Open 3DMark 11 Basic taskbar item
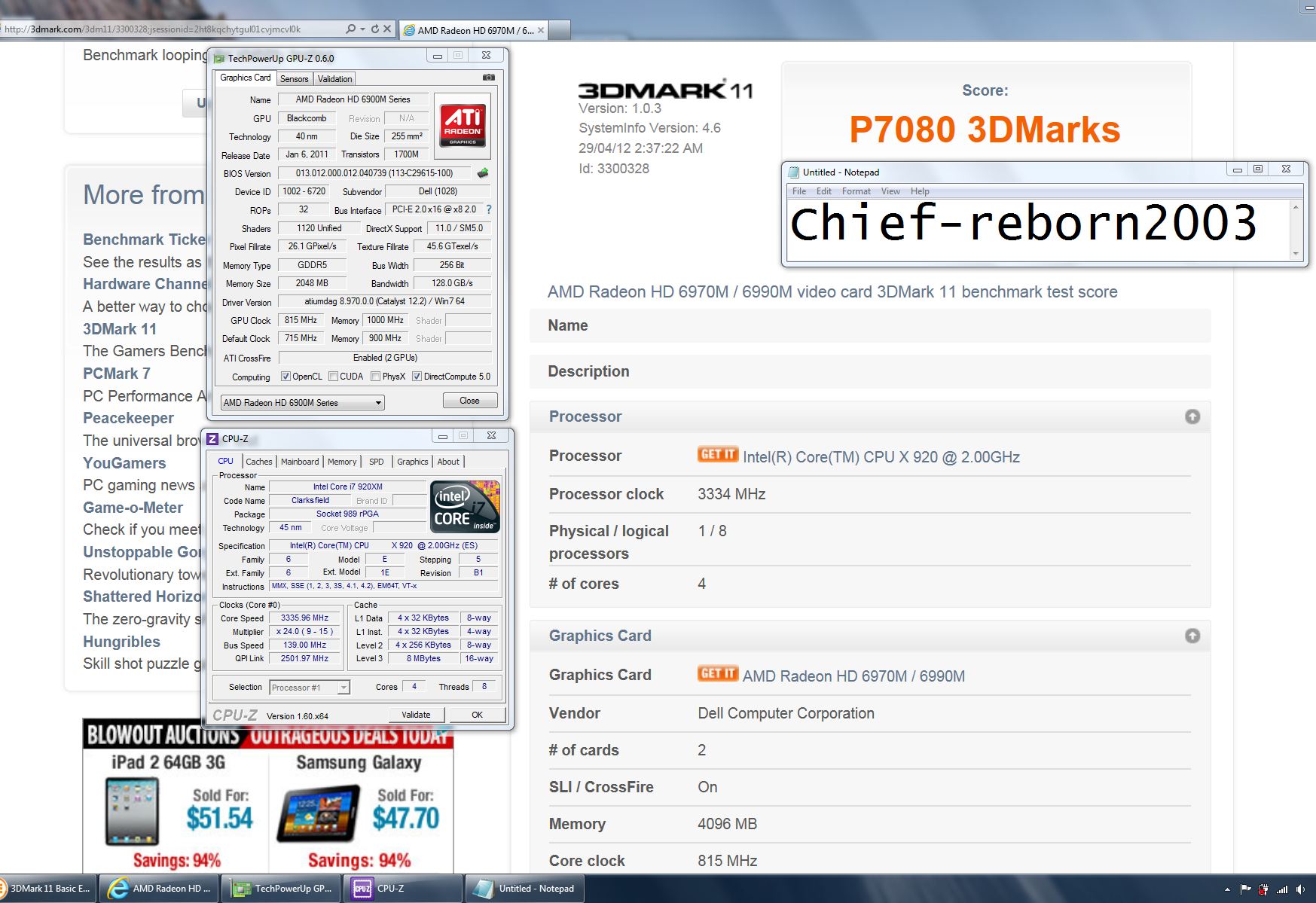The width and height of the screenshot is (1316, 903). (x=47, y=889)
